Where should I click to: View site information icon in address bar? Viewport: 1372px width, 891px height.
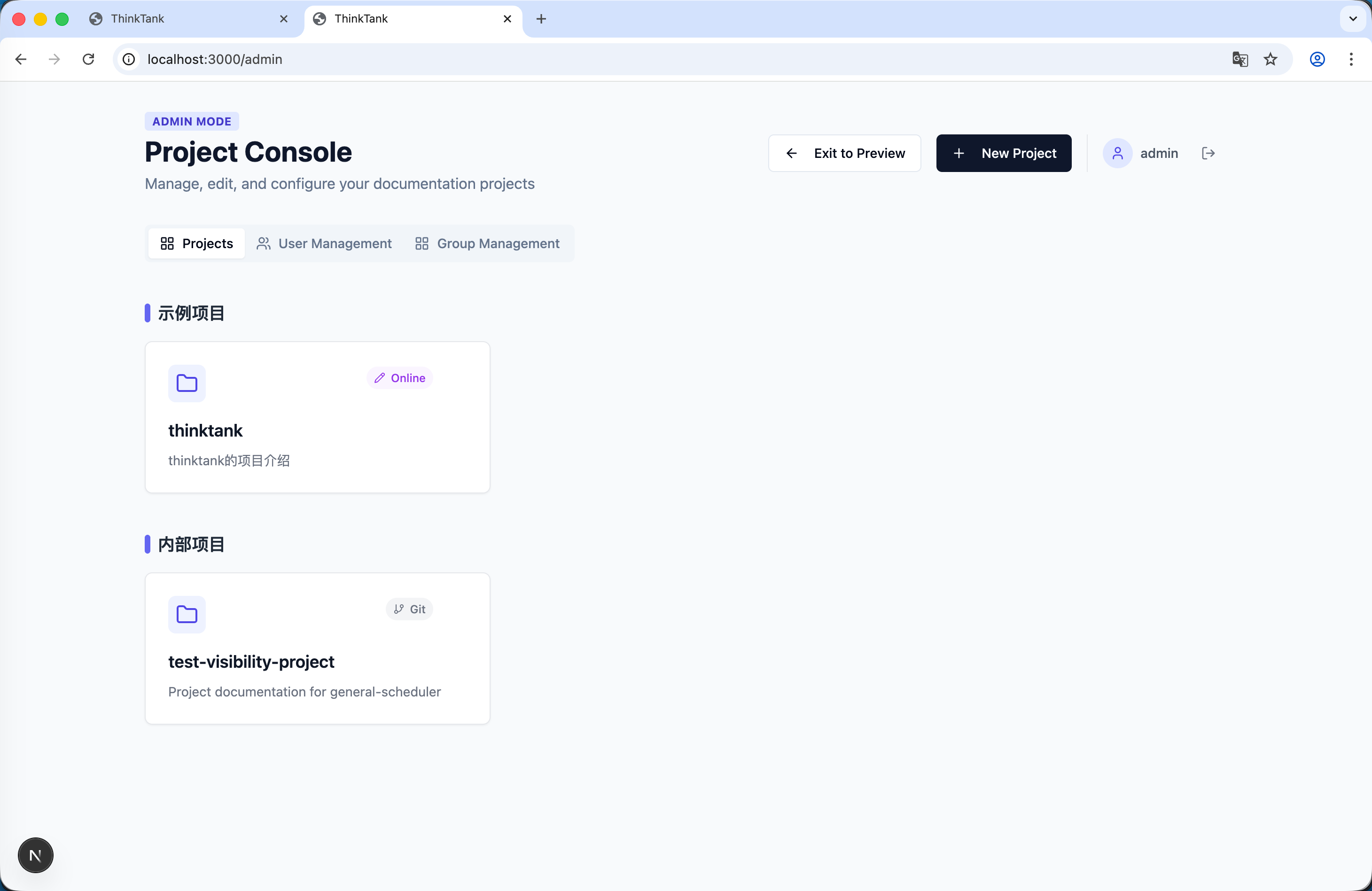129,59
